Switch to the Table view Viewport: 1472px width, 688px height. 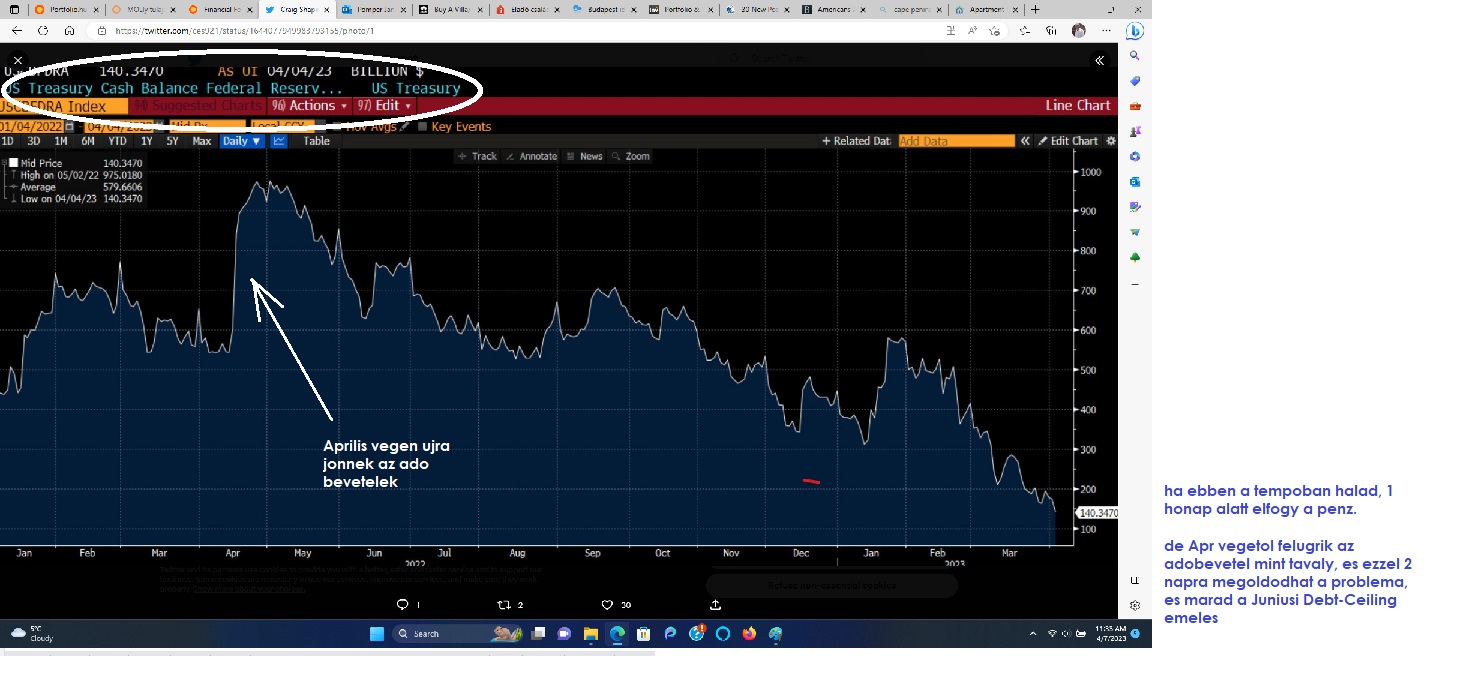316,141
